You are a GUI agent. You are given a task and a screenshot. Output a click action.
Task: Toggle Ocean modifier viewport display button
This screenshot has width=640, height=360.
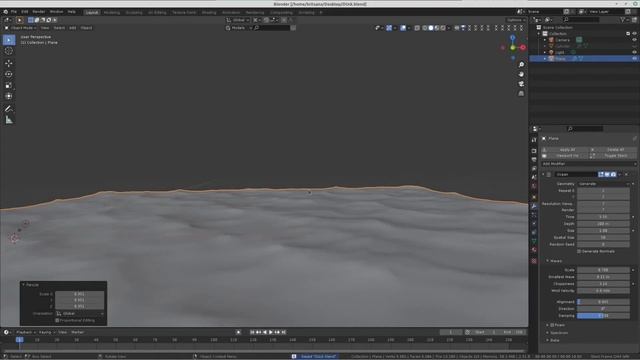pos(607,174)
